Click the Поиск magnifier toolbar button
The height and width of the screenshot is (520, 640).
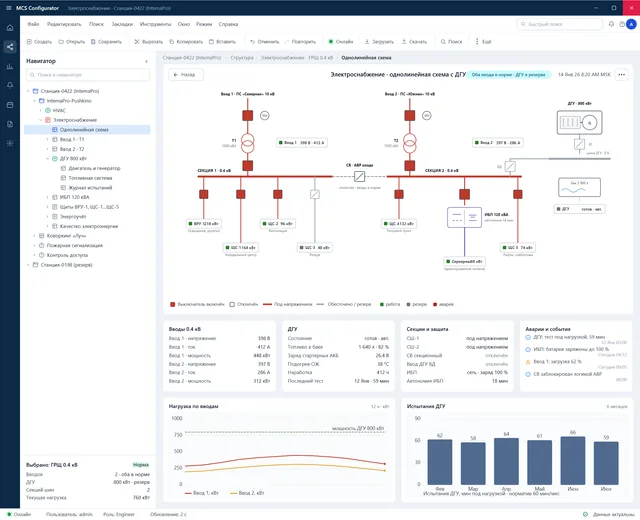451,42
